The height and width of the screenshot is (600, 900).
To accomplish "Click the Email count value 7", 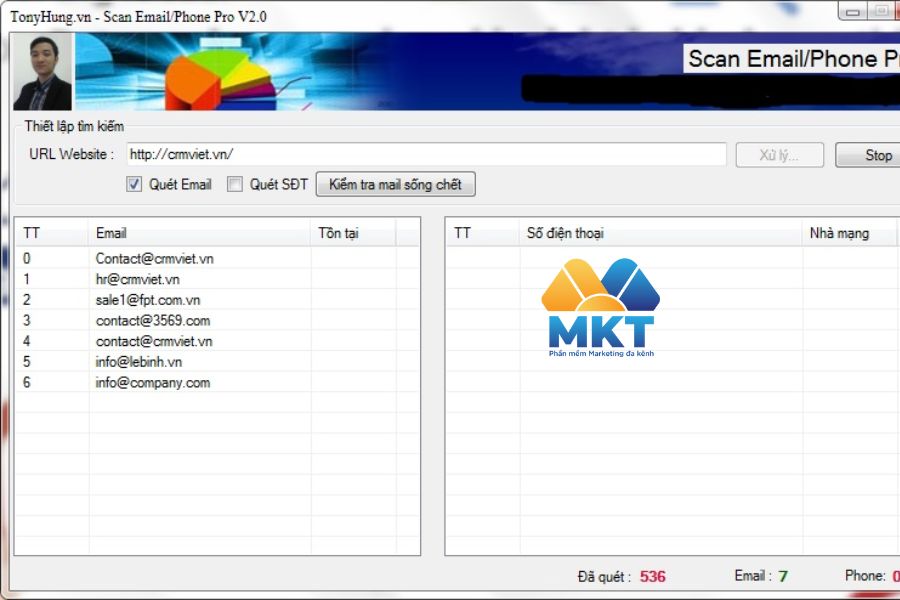I will click(783, 576).
